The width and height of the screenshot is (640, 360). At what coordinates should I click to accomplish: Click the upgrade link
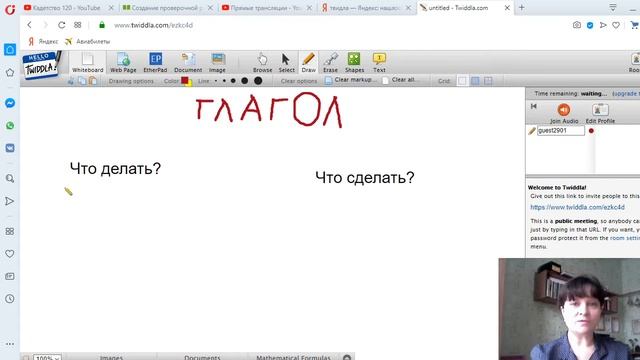click(626, 93)
